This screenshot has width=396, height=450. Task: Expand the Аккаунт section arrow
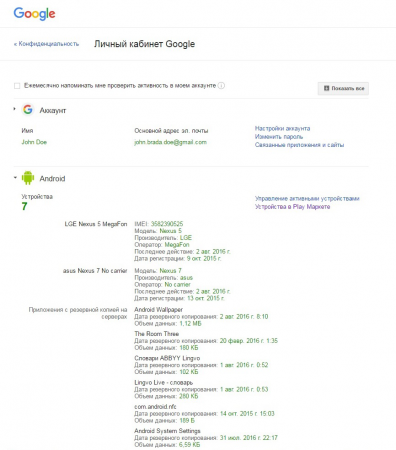14,109
